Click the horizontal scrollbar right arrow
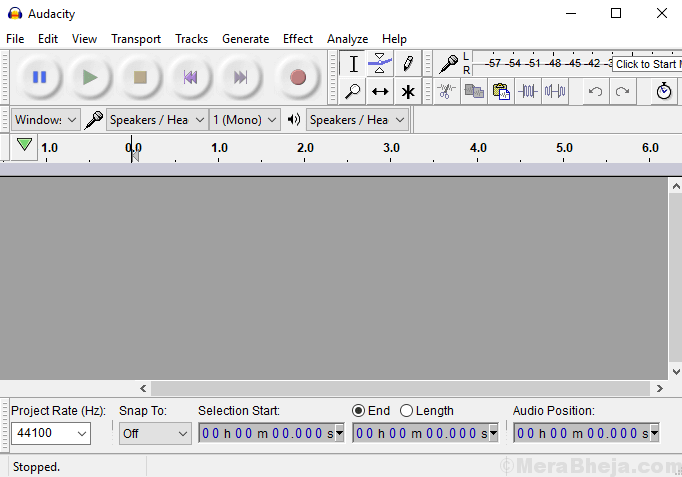 click(x=659, y=388)
